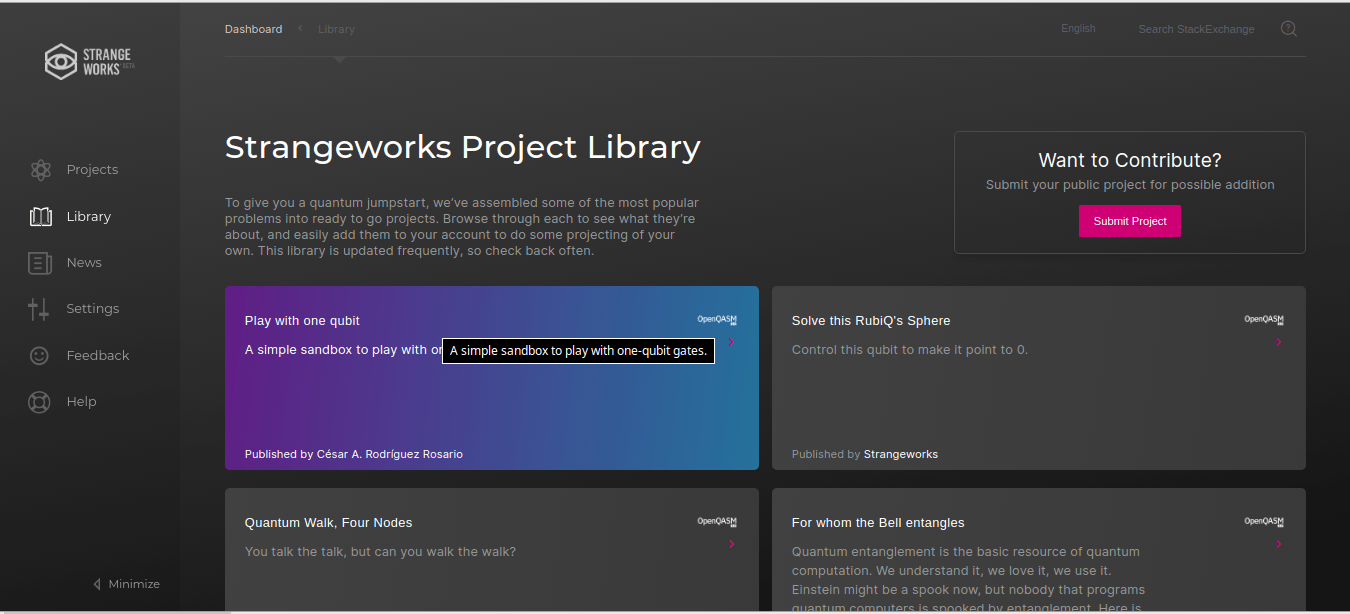Click OpenQASM badge on Bell entangles card

pyautogui.click(x=1264, y=522)
